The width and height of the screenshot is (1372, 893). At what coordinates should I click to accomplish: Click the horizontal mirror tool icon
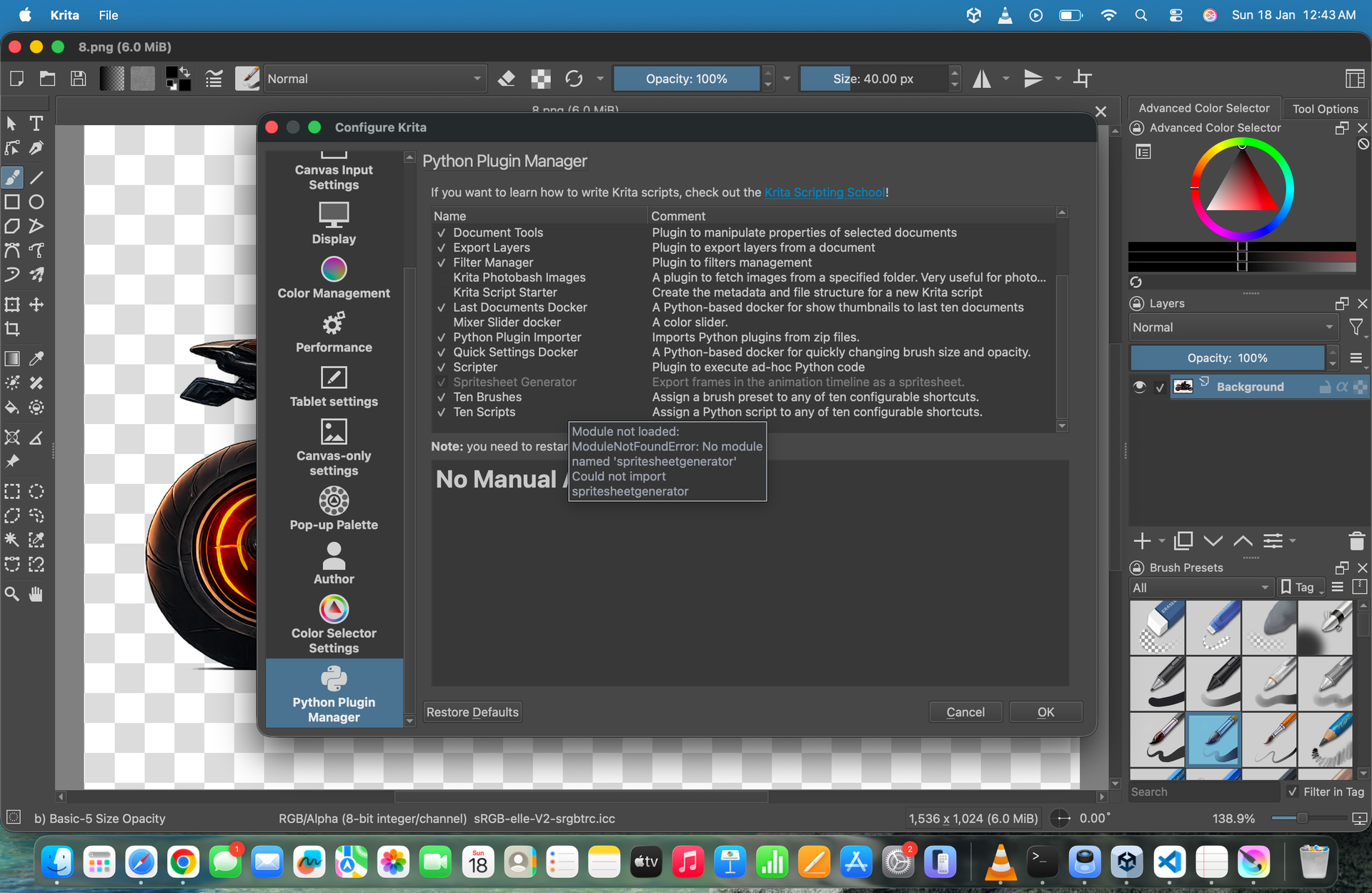pyautogui.click(x=982, y=79)
